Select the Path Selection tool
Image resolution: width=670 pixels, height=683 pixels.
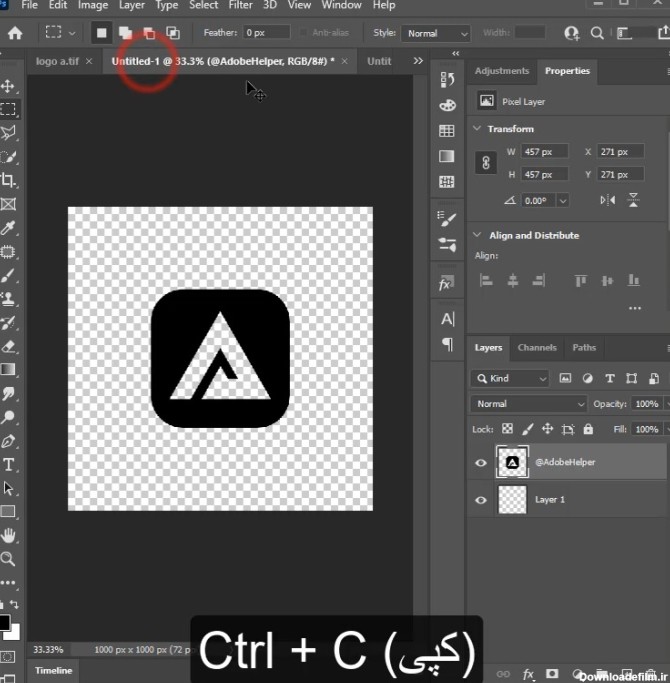click(8, 488)
